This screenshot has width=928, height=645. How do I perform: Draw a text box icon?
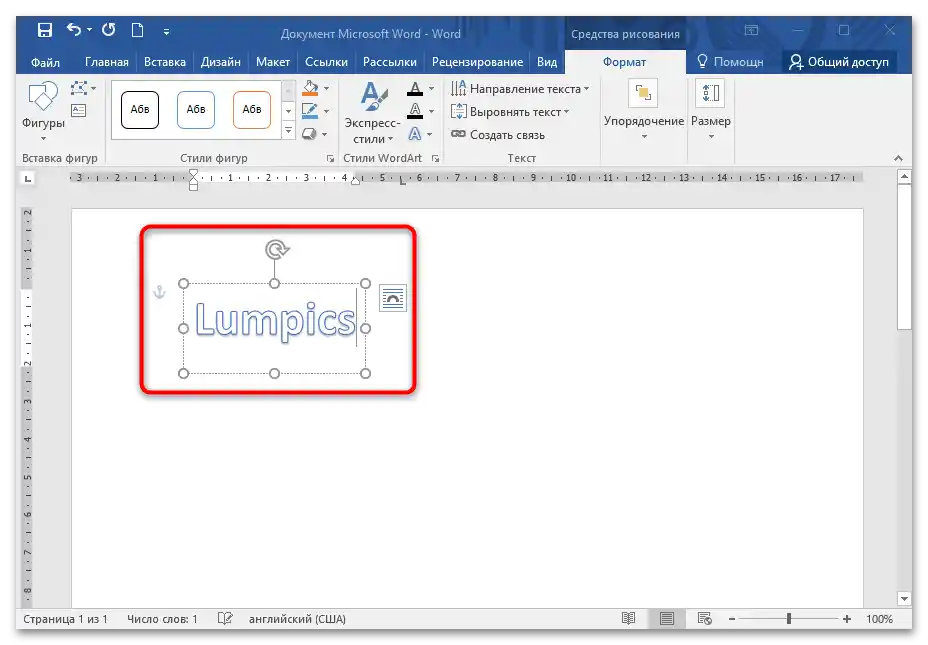click(x=78, y=110)
